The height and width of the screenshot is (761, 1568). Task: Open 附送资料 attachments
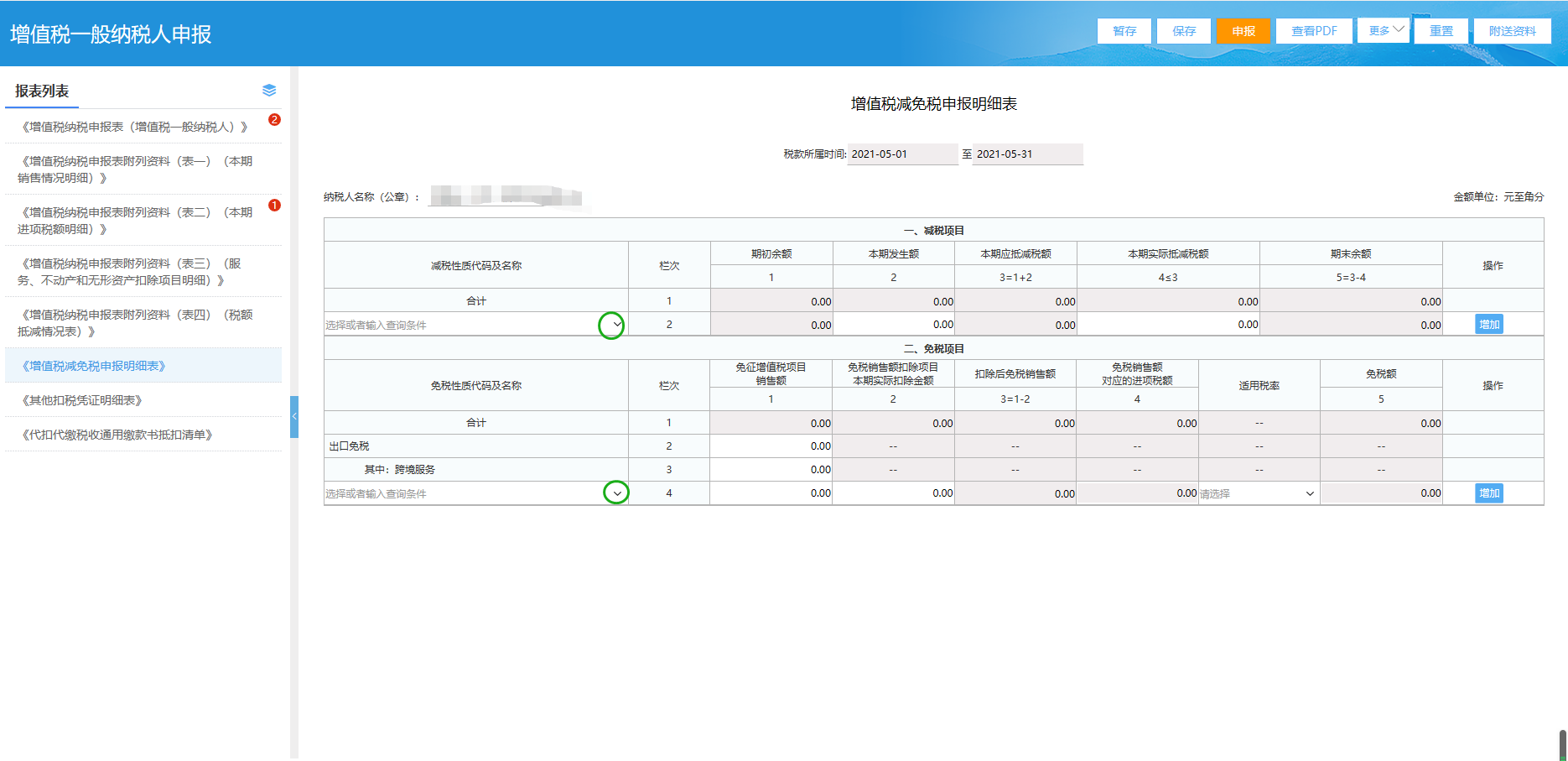1513,31
